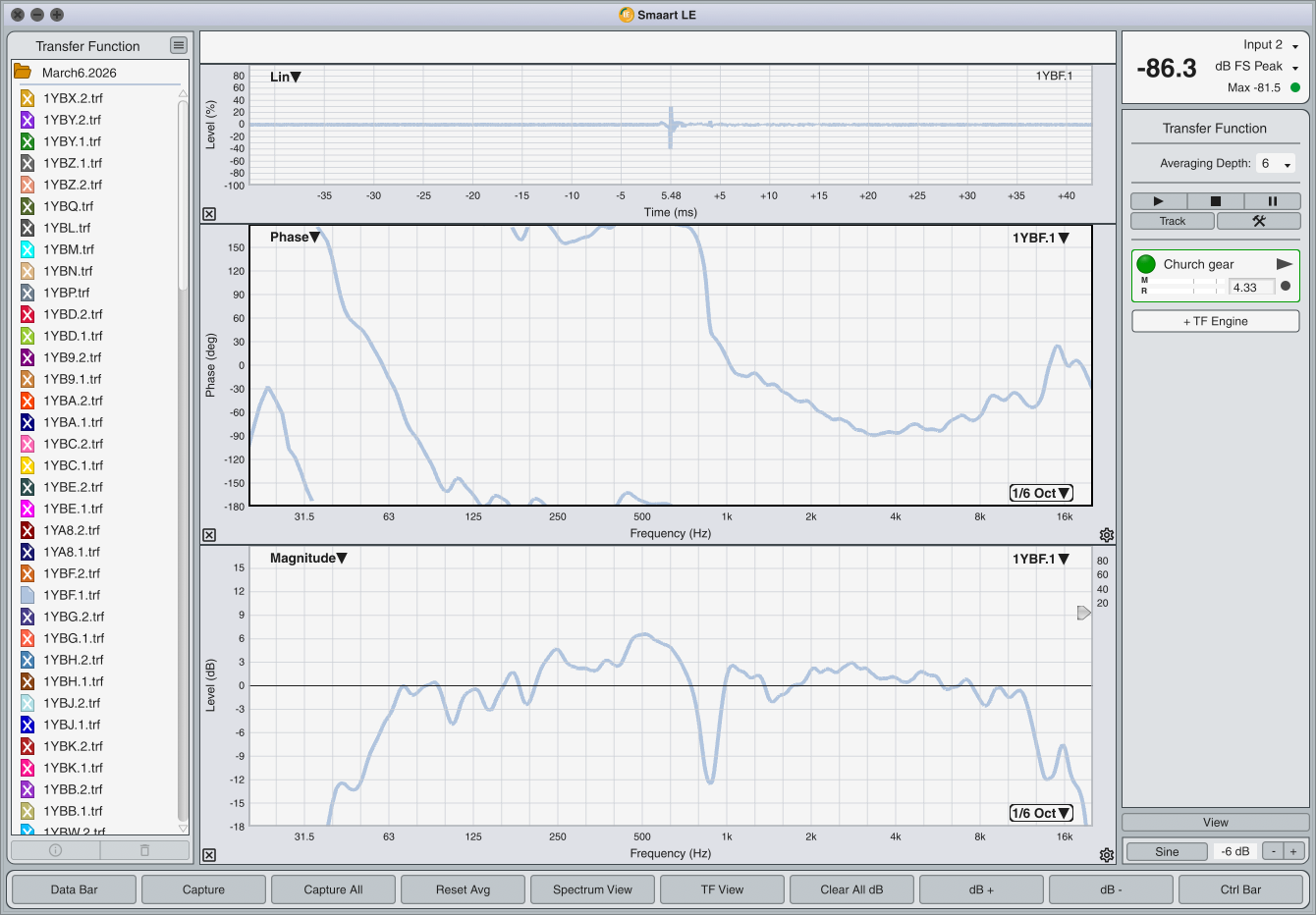This screenshot has height=915, width=1316.
Task: Open the Averaging Depth dropdown
Action: 1277,164
